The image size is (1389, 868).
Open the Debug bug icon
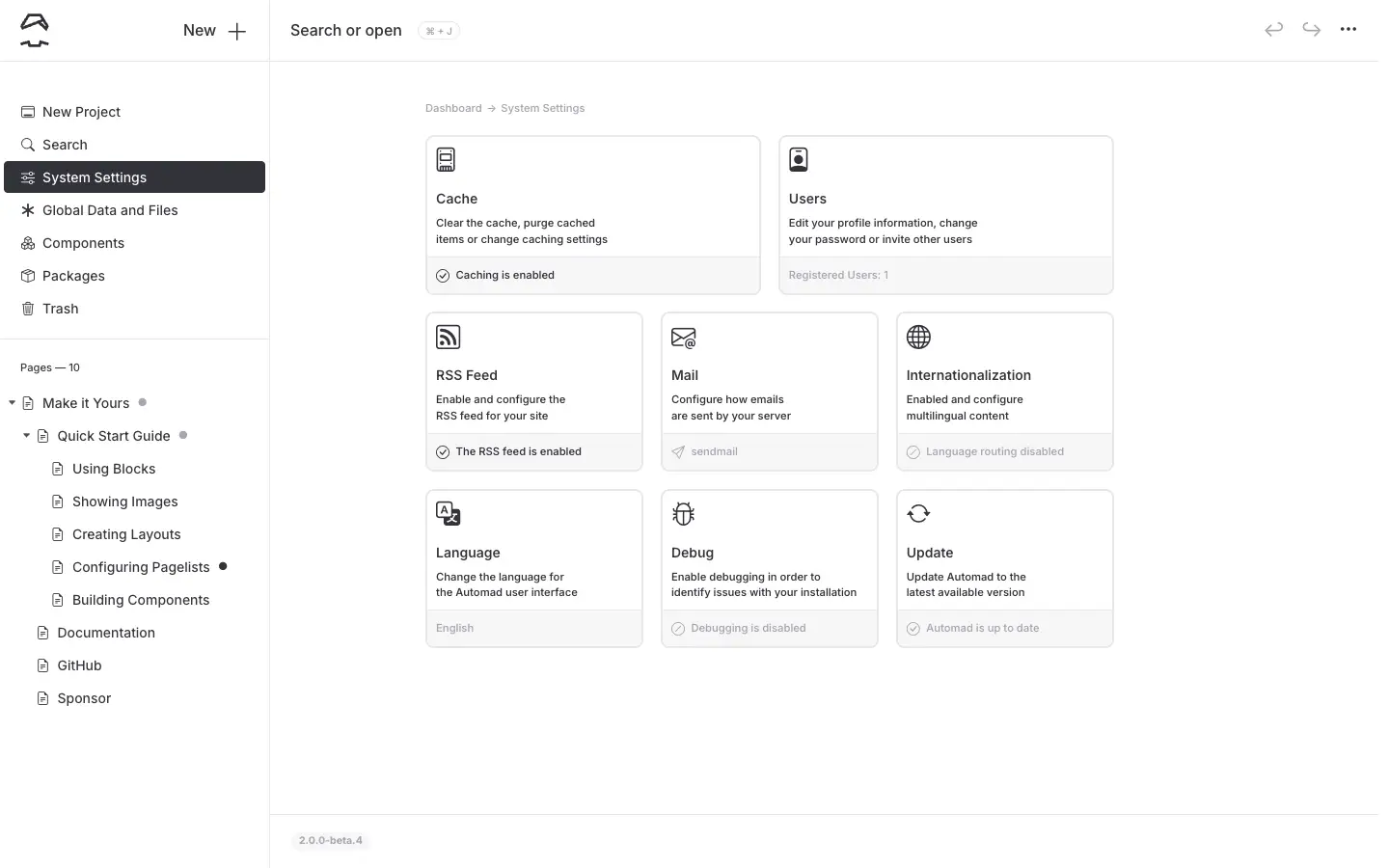(683, 514)
